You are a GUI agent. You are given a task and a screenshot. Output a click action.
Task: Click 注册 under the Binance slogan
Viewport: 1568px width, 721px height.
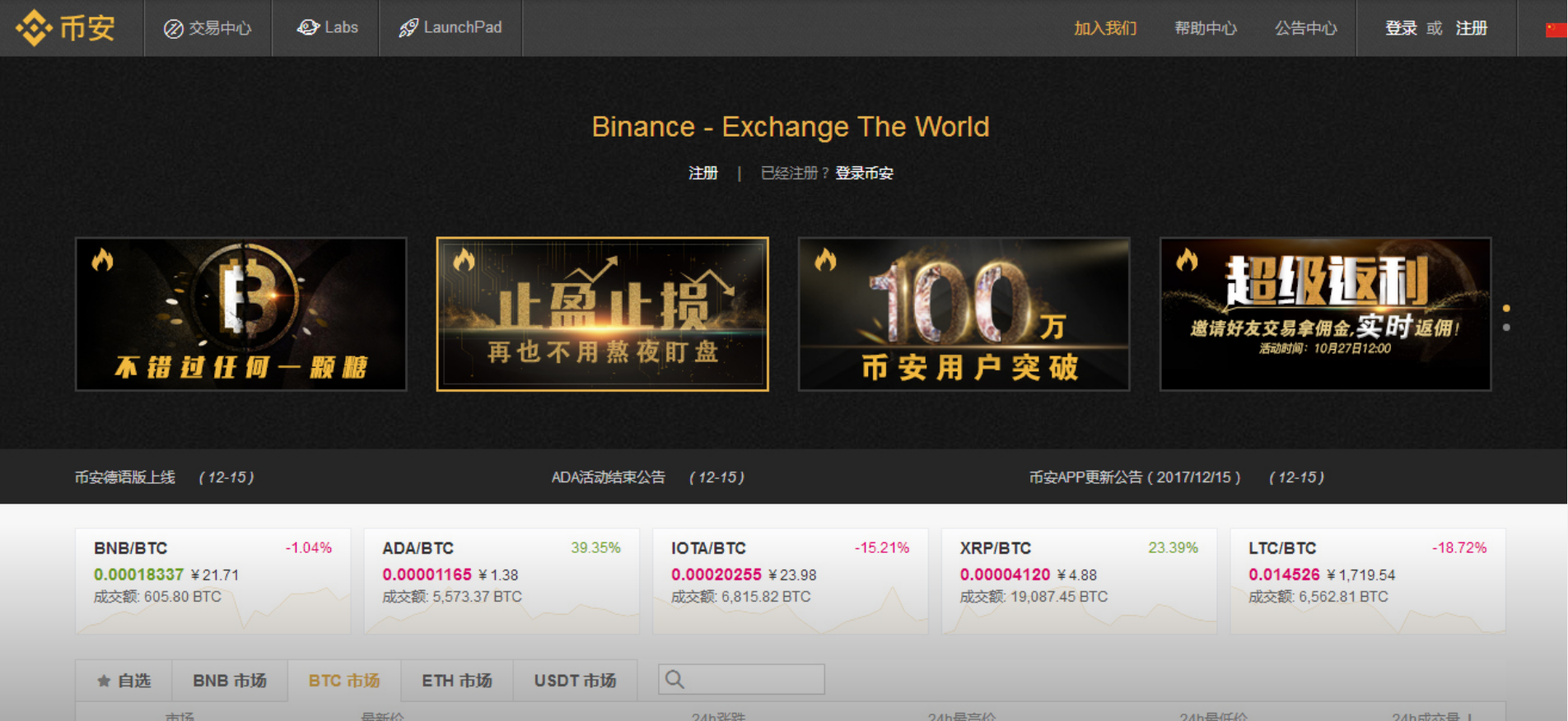coord(703,173)
